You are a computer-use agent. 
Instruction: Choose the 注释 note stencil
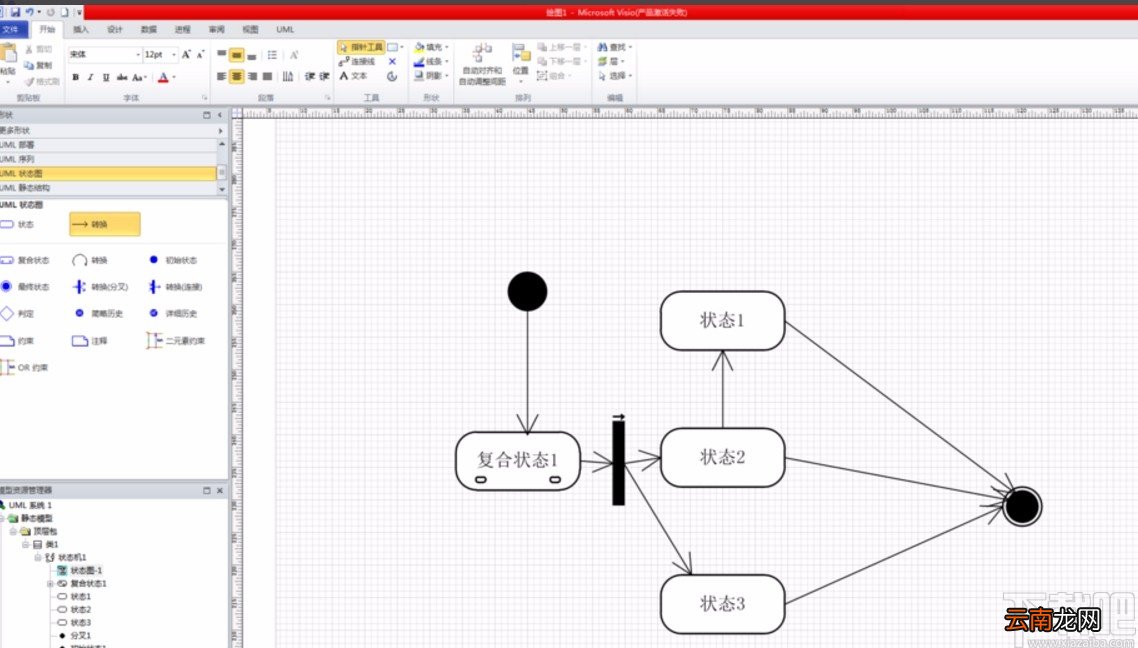(x=89, y=340)
